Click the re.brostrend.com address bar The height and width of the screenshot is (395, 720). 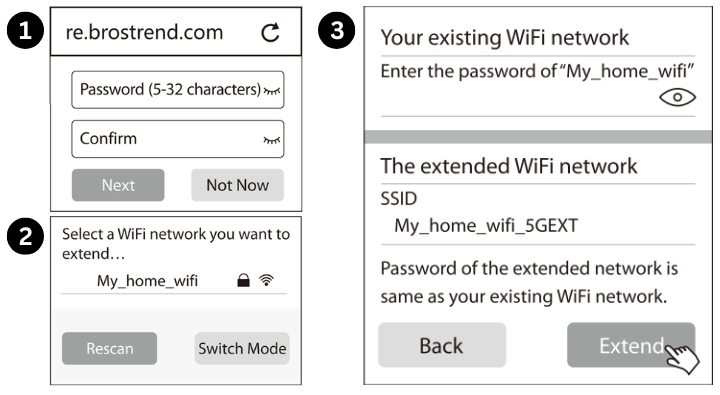[x=176, y=32]
